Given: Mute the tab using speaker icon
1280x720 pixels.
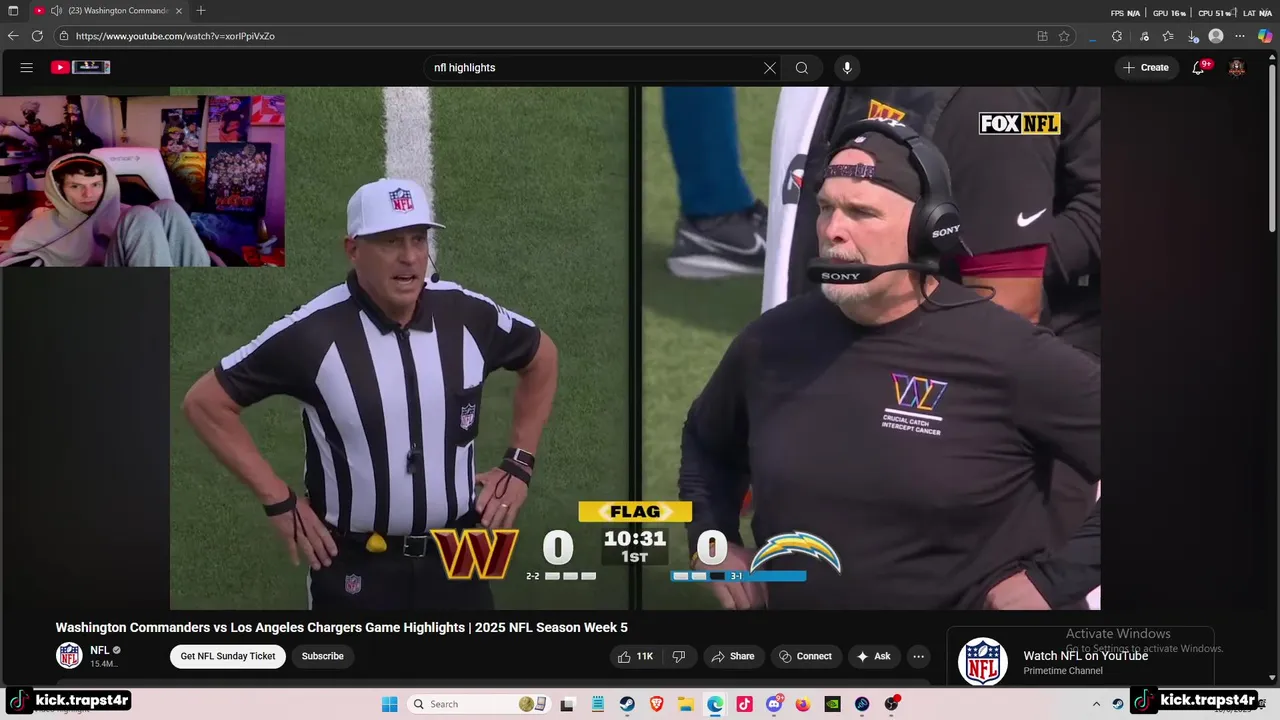Looking at the screenshot, I should pos(57,11).
